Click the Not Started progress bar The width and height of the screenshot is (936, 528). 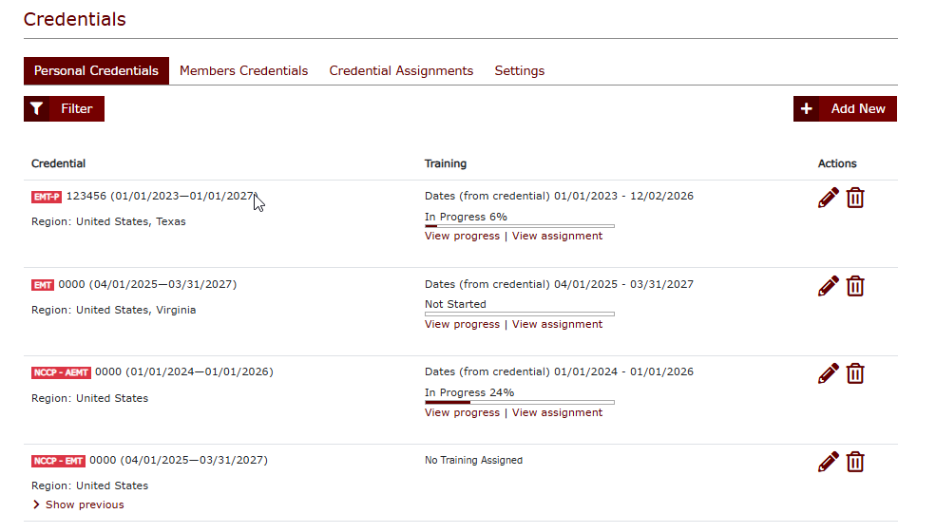(519, 314)
